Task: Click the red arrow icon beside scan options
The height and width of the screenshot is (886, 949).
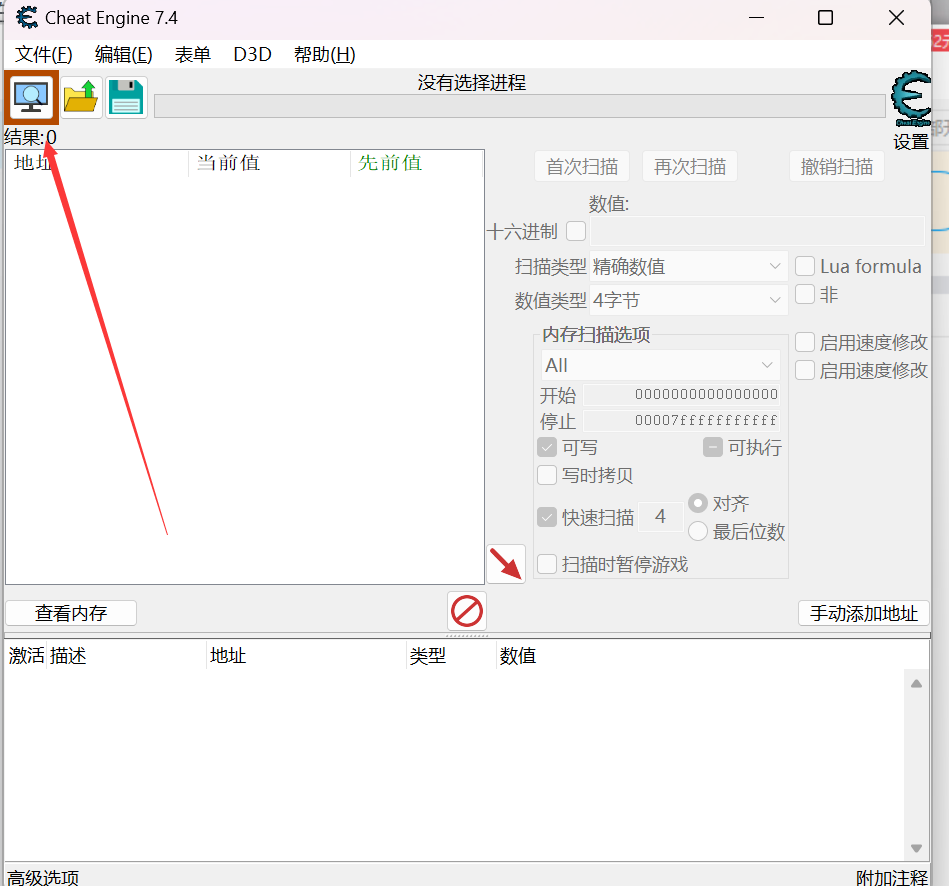Action: [506, 563]
